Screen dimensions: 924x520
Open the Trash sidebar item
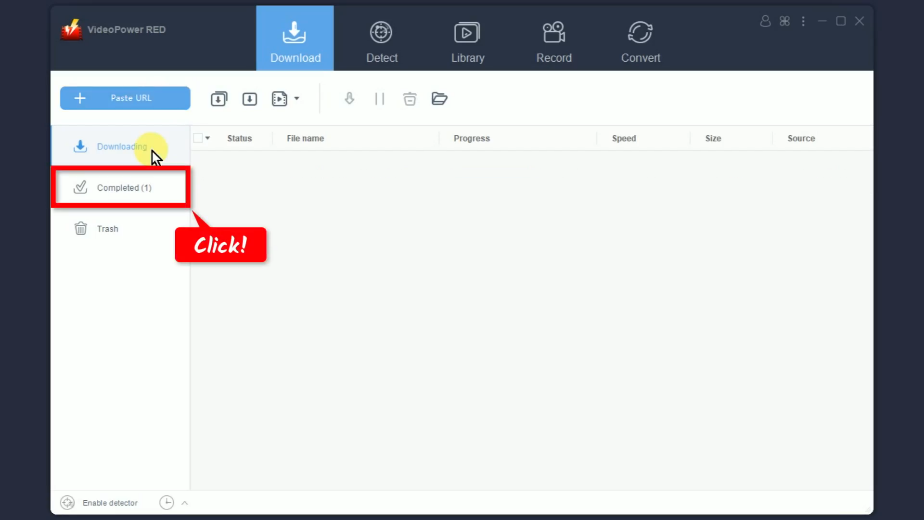click(120, 229)
